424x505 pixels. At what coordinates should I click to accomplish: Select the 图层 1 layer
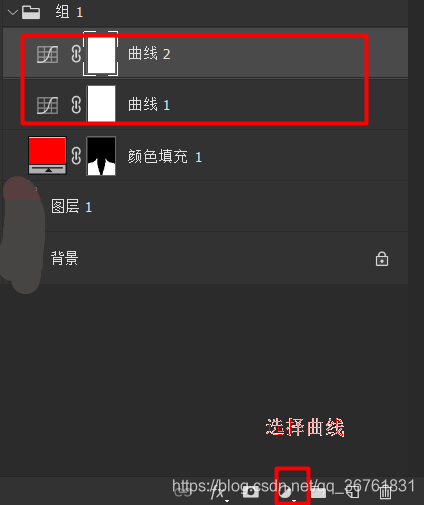tap(205, 207)
